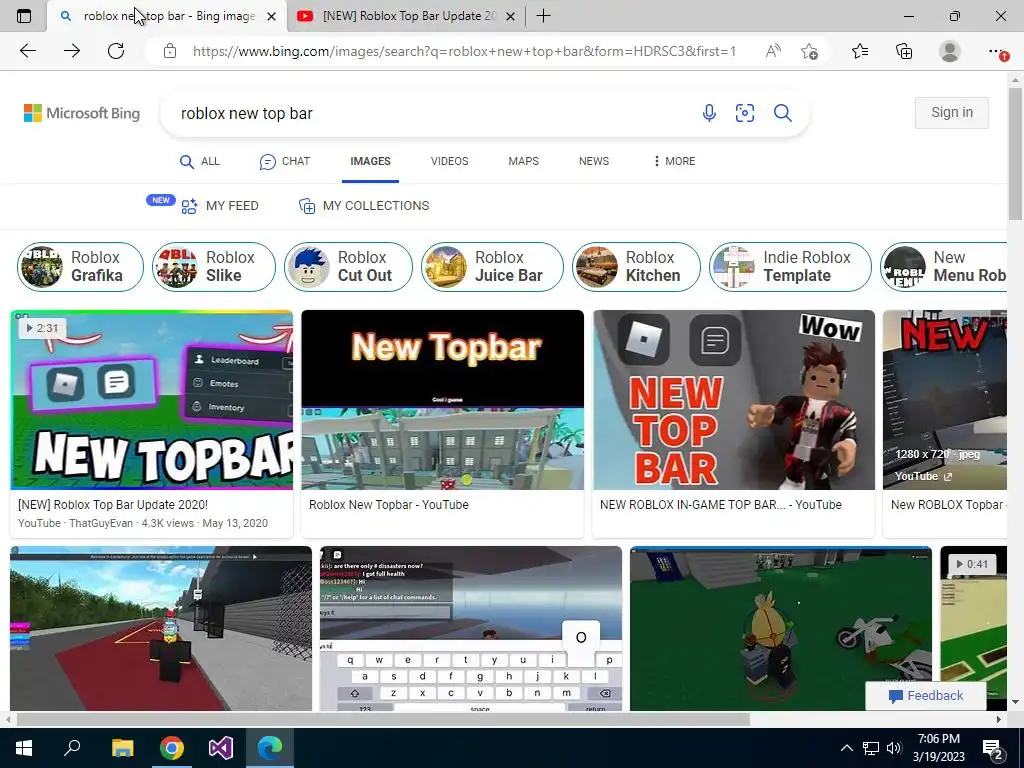The height and width of the screenshot is (768, 1024).
Task: Open a new browser tab
Action: (x=543, y=16)
